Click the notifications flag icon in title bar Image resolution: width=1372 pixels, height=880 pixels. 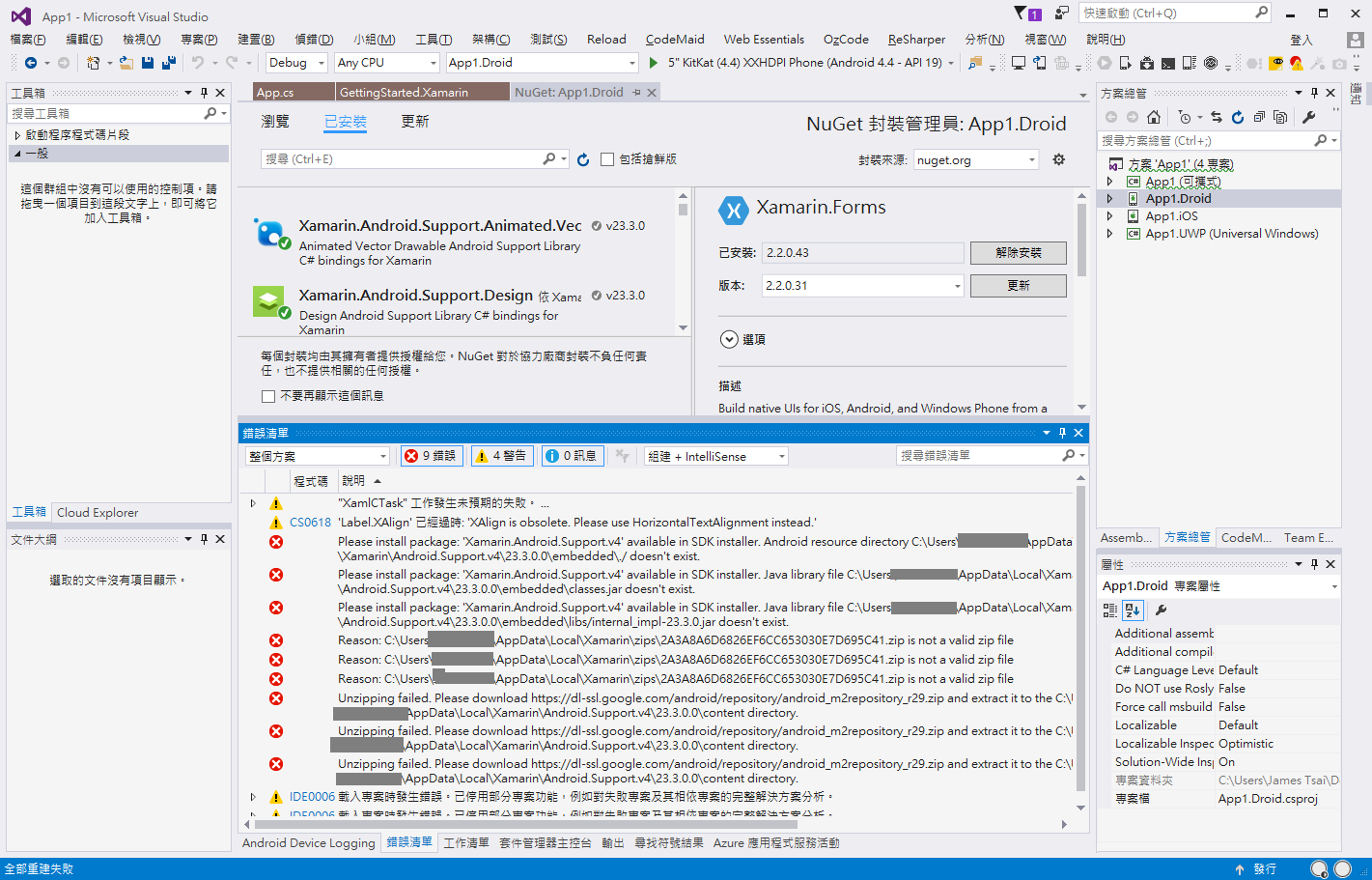[1026, 14]
